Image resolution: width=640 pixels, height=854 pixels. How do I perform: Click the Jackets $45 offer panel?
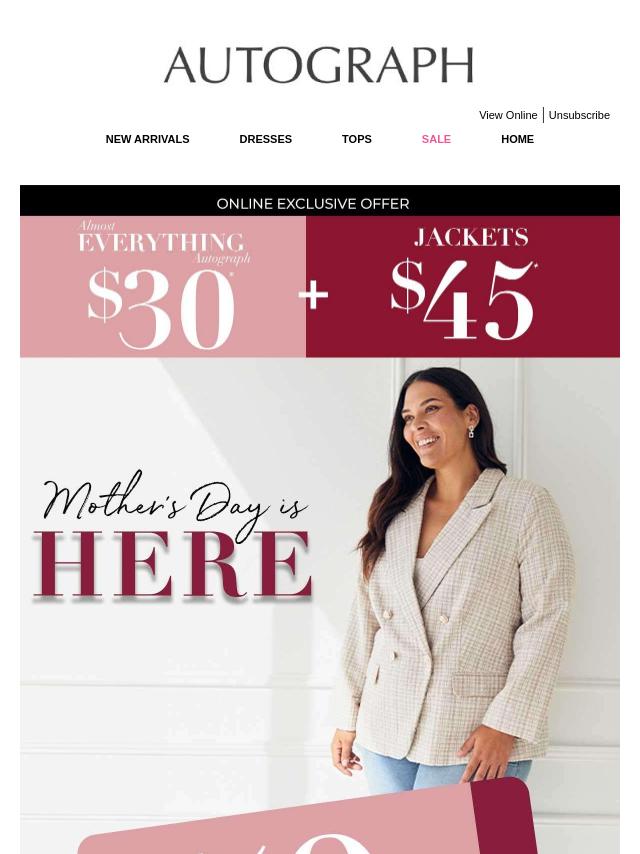[x=462, y=286]
